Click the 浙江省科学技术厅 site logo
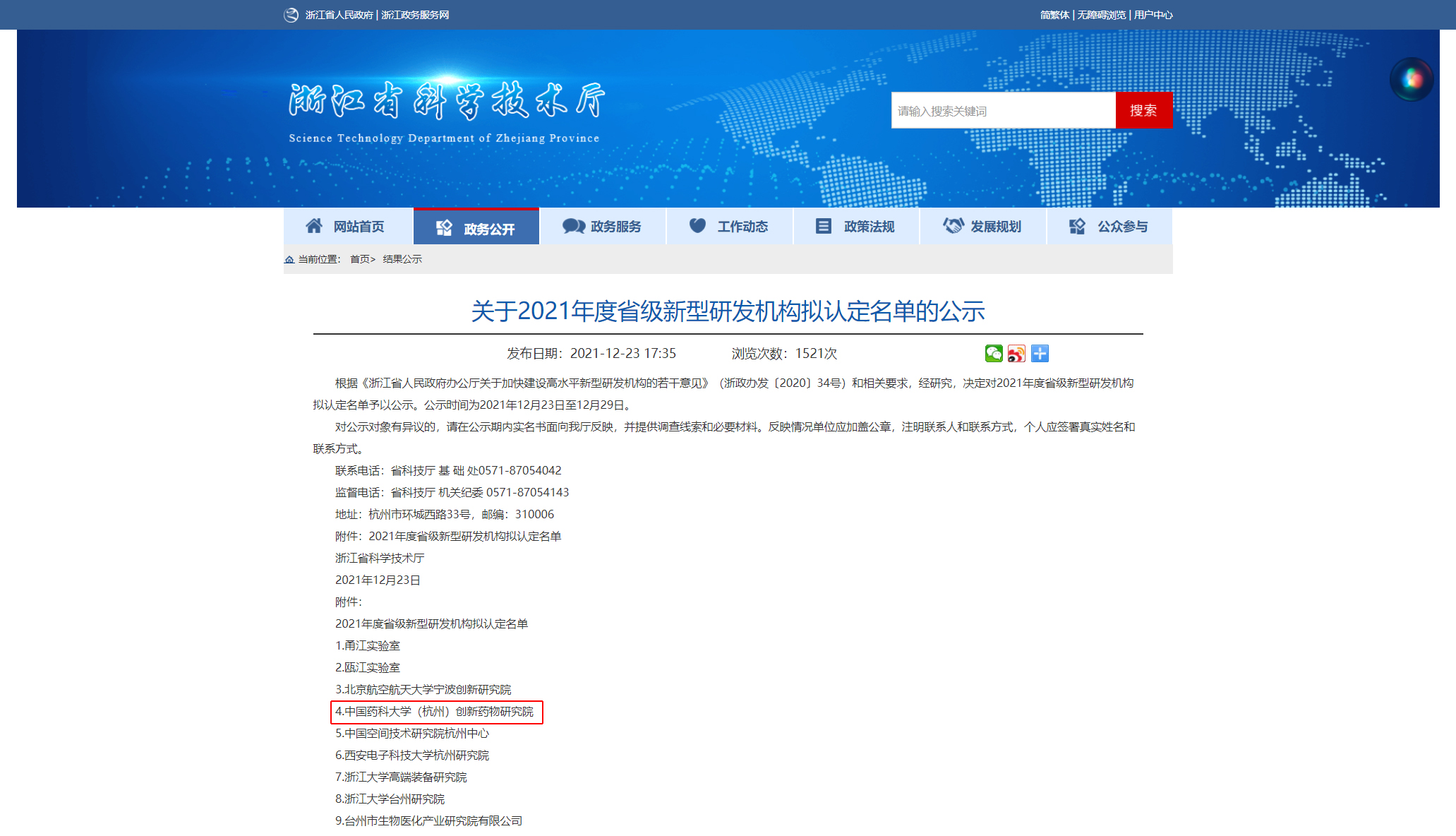The width and height of the screenshot is (1456, 836). pyautogui.click(x=445, y=112)
